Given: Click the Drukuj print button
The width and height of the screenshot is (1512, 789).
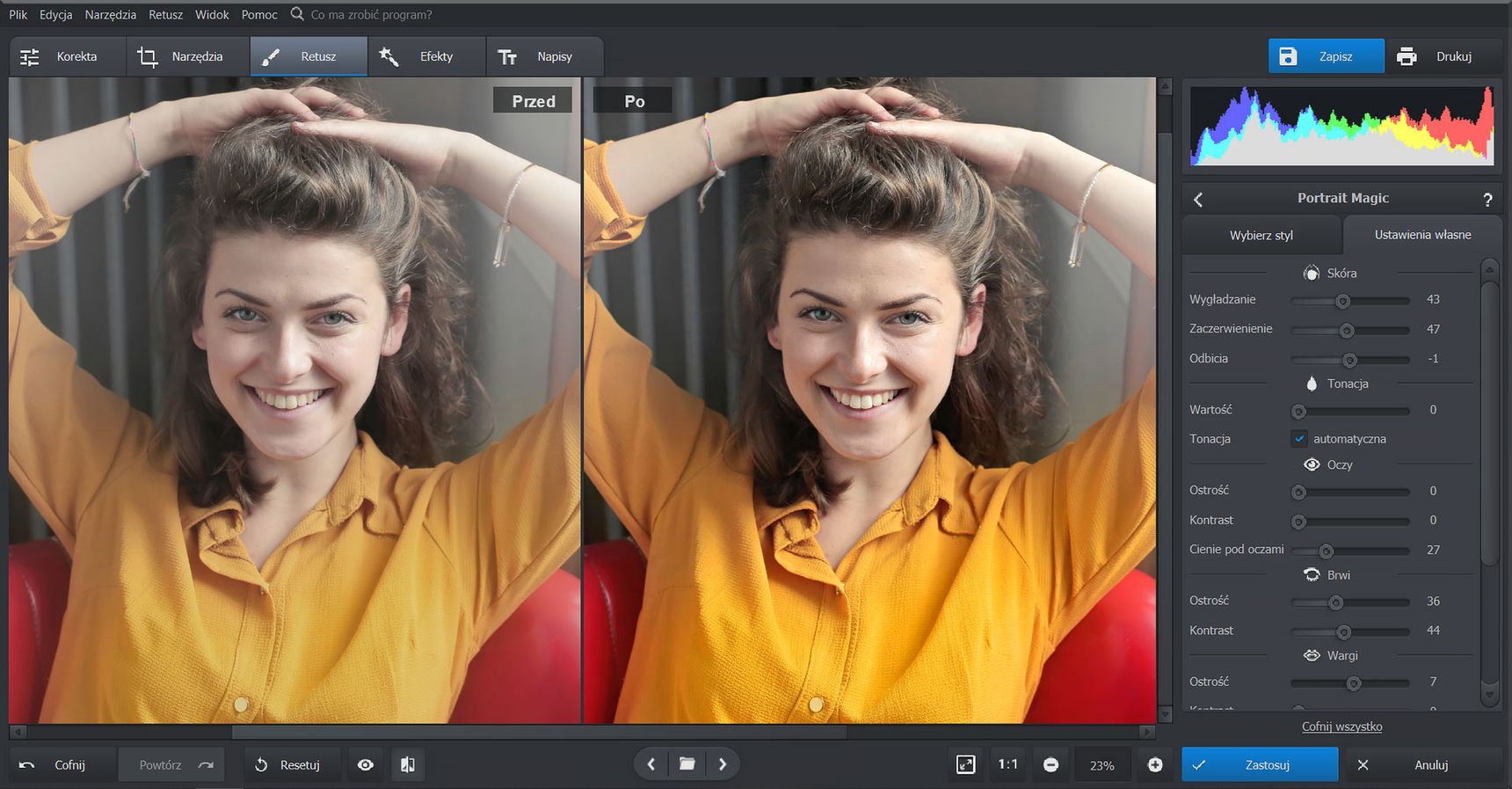Looking at the screenshot, I should click(1443, 56).
